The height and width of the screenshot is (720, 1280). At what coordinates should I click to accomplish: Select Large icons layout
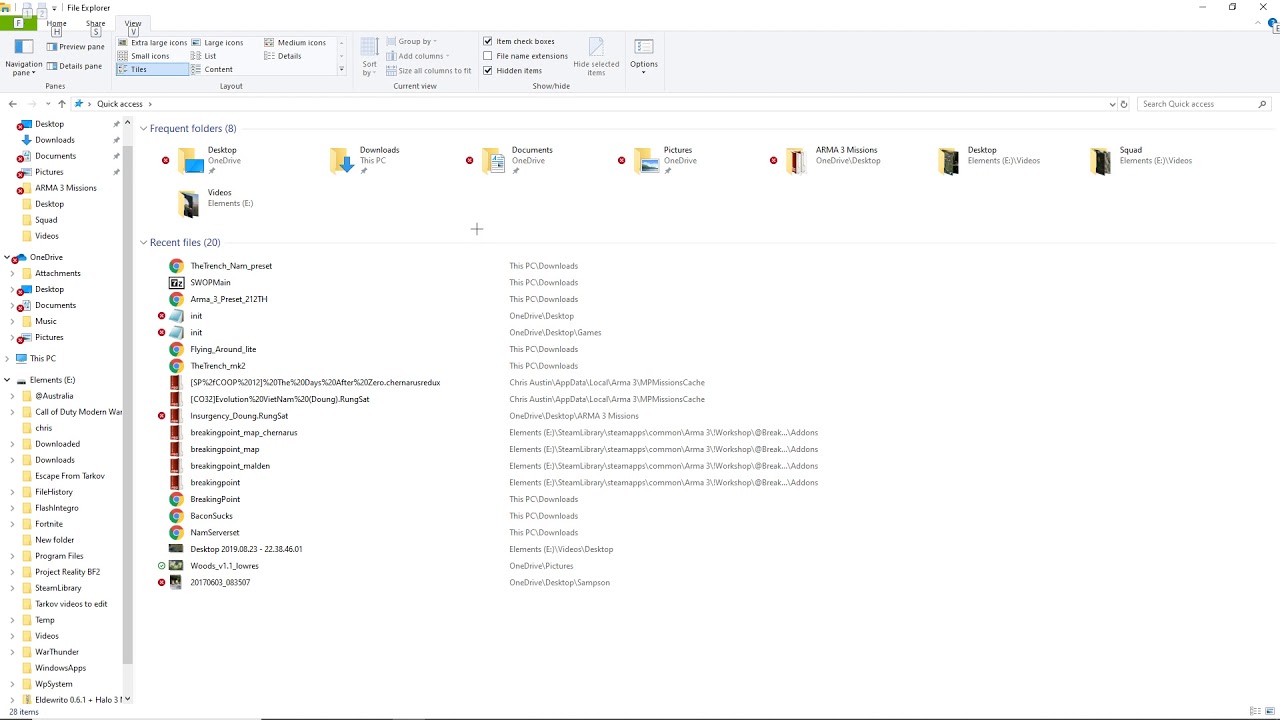[217, 43]
